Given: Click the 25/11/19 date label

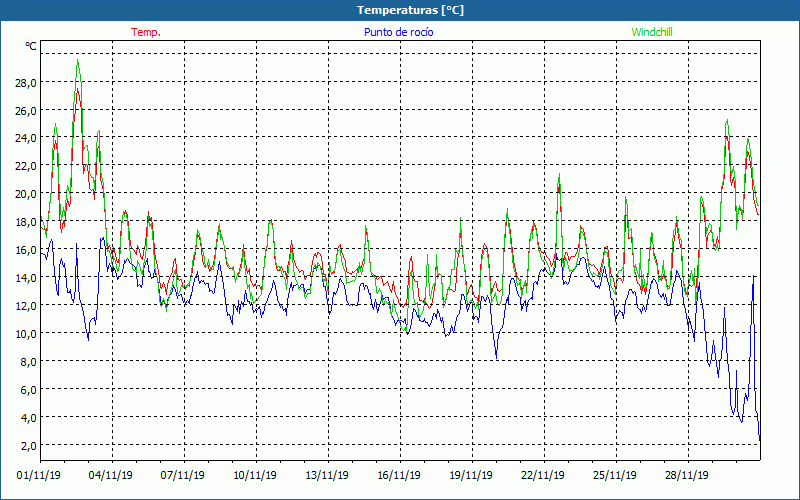Looking at the screenshot, I should point(615,475).
